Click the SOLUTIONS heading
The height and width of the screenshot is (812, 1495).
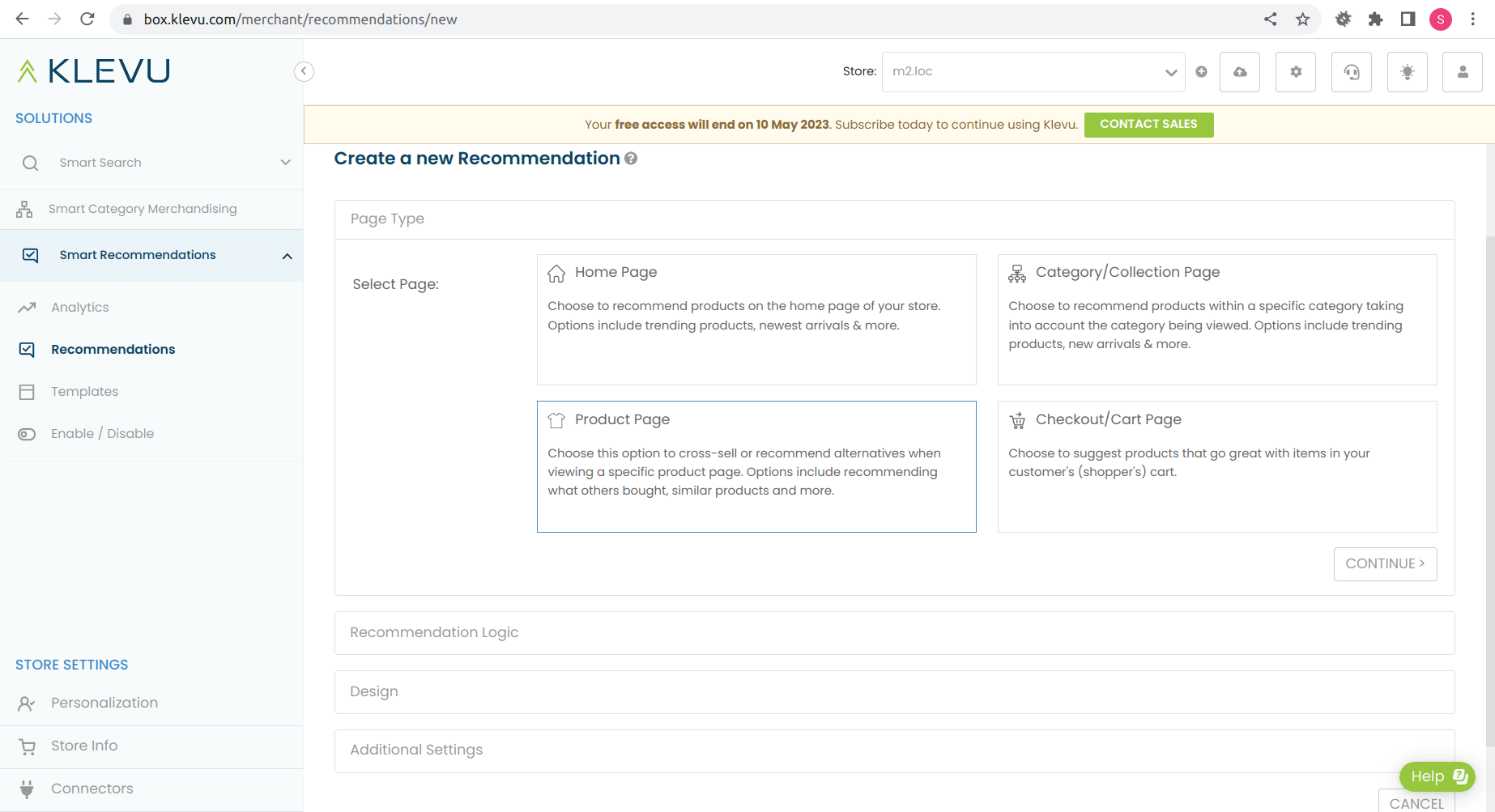coord(53,118)
